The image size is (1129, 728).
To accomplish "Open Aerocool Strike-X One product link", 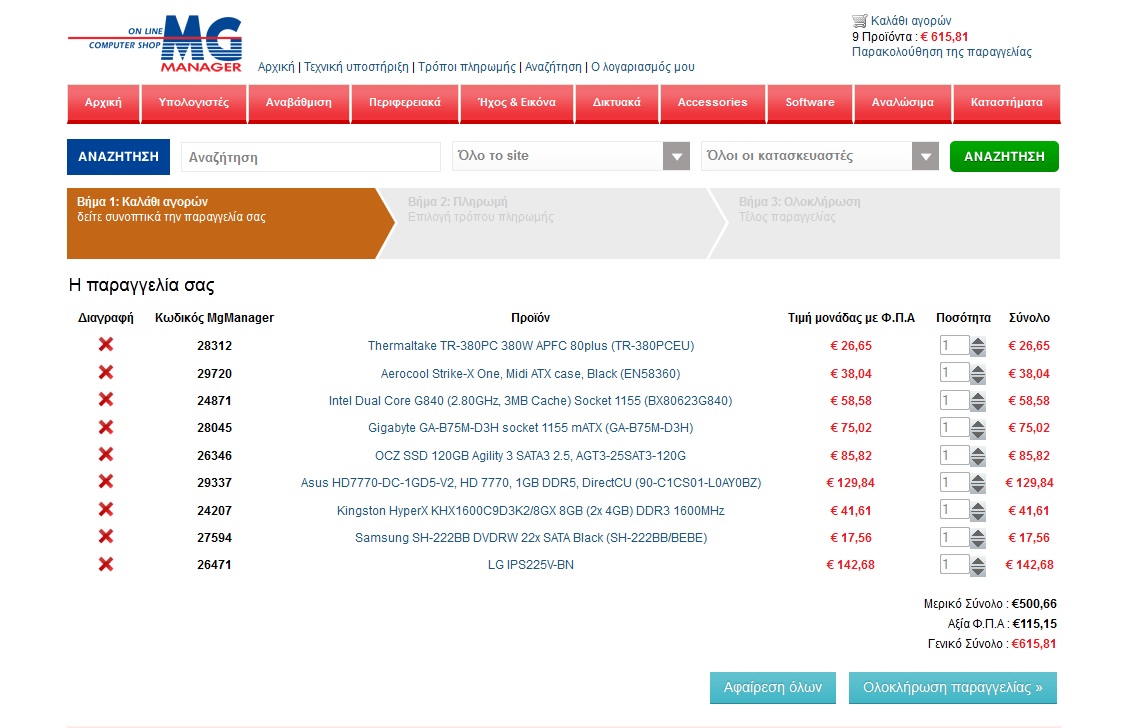I will click(x=531, y=374).
